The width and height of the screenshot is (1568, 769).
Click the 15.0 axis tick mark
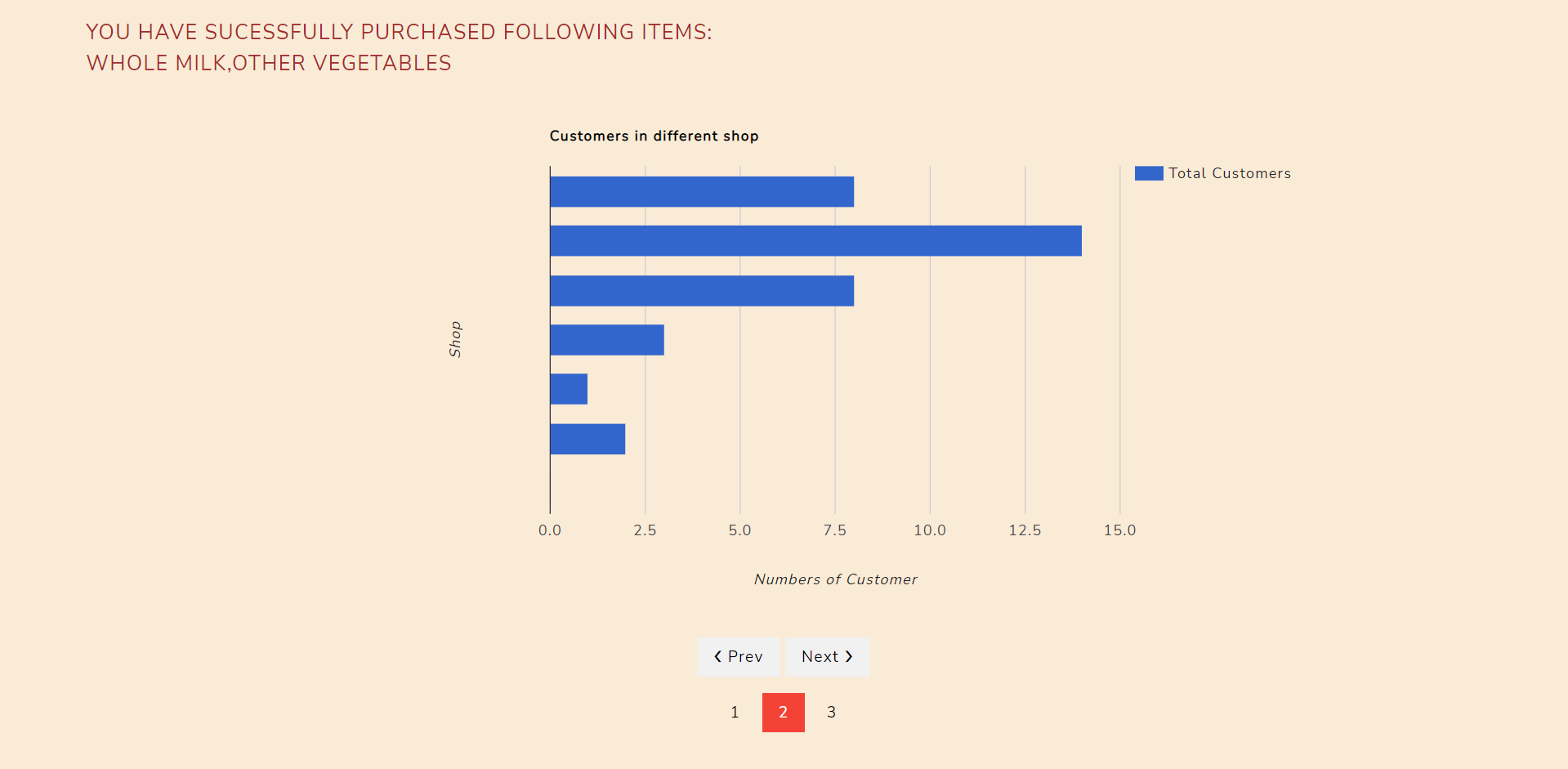pyautogui.click(x=1121, y=530)
